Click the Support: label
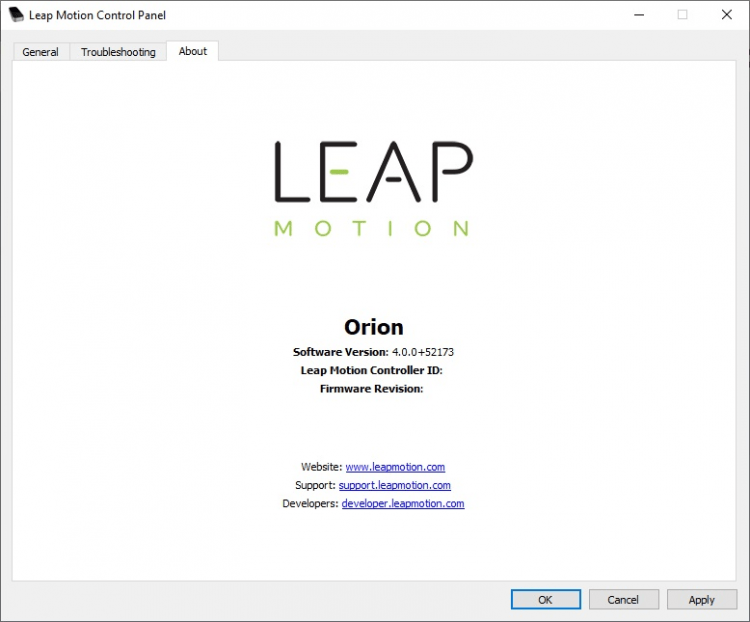750x622 pixels. coord(315,485)
